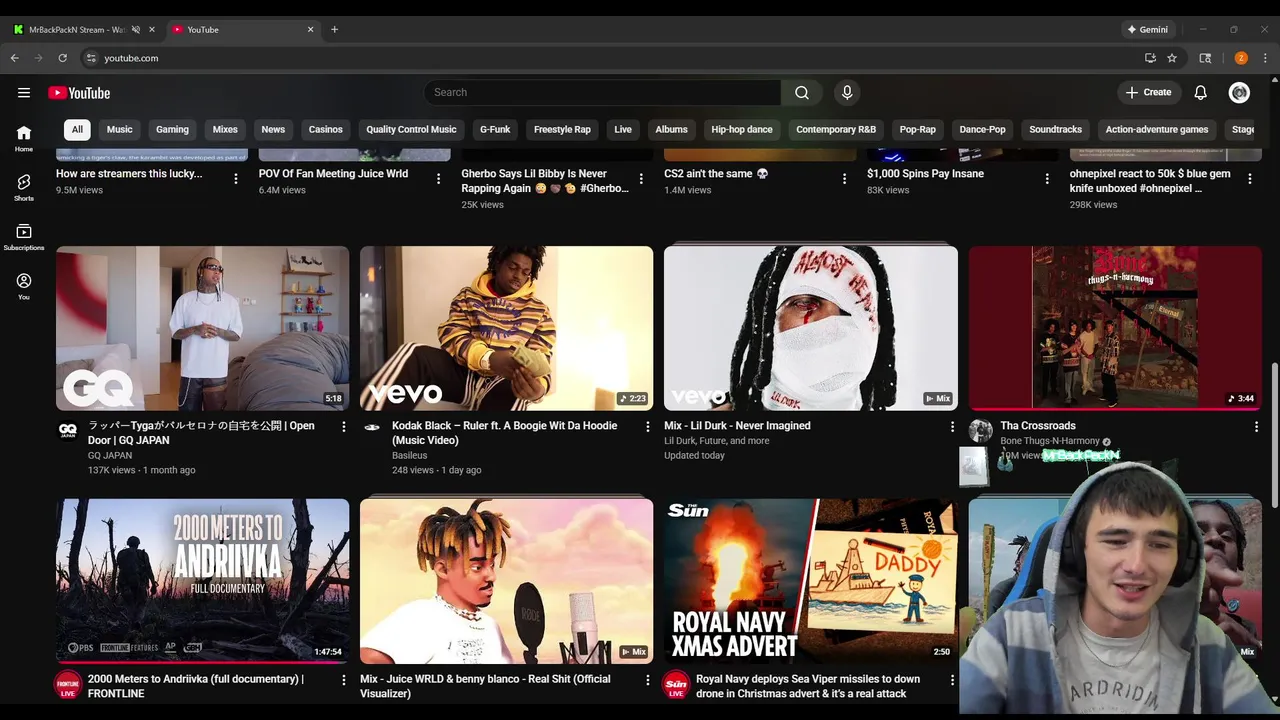Start voice search with microphone icon
This screenshot has width=1280, height=720.
(x=847, y=93)
